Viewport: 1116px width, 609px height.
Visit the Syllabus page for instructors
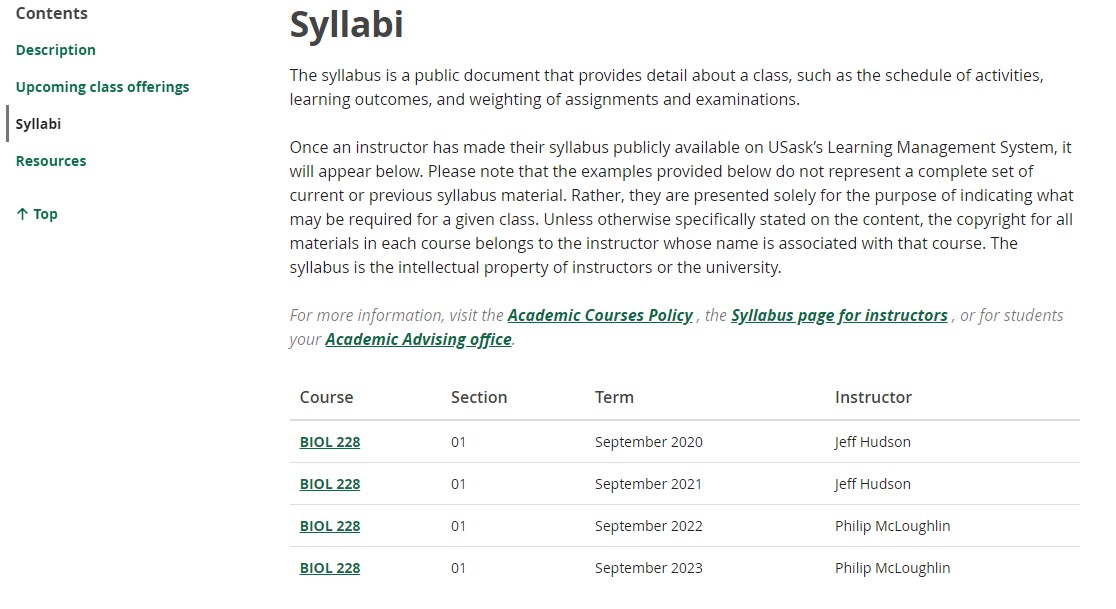click(x=839, y=315)
